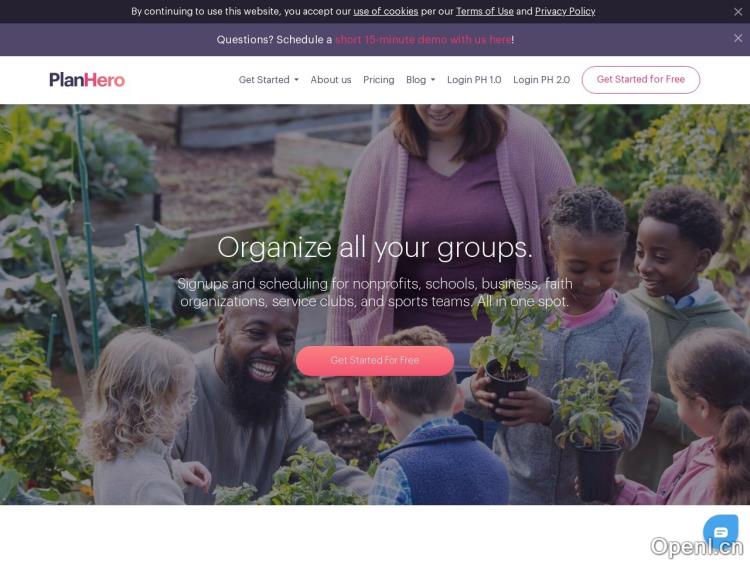Select Login PH 2.0

[x=541, y=80]
